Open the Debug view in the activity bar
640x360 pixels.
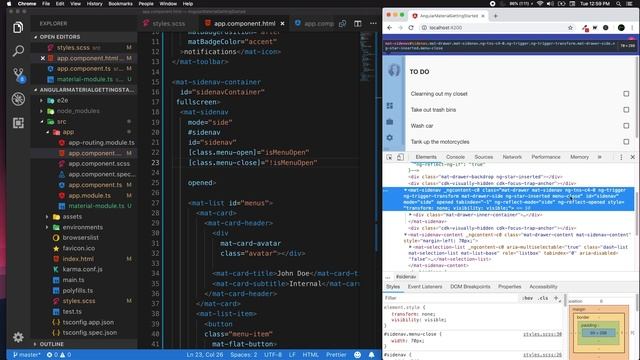pos(18,99)
